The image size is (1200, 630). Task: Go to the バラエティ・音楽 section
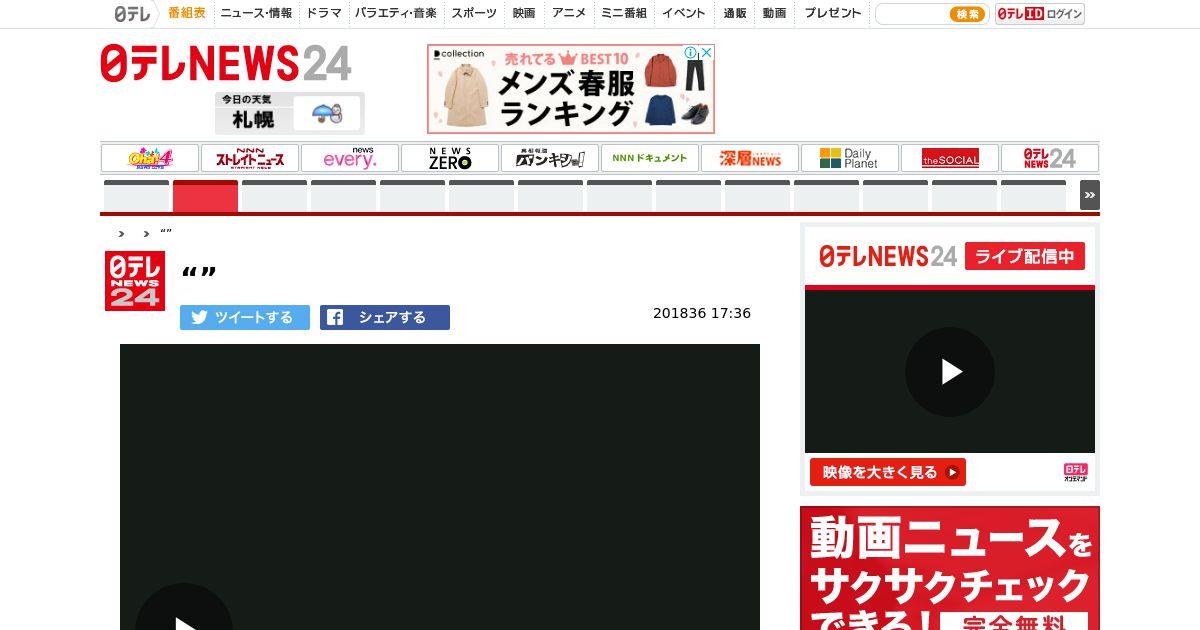(x=396, y=14)
